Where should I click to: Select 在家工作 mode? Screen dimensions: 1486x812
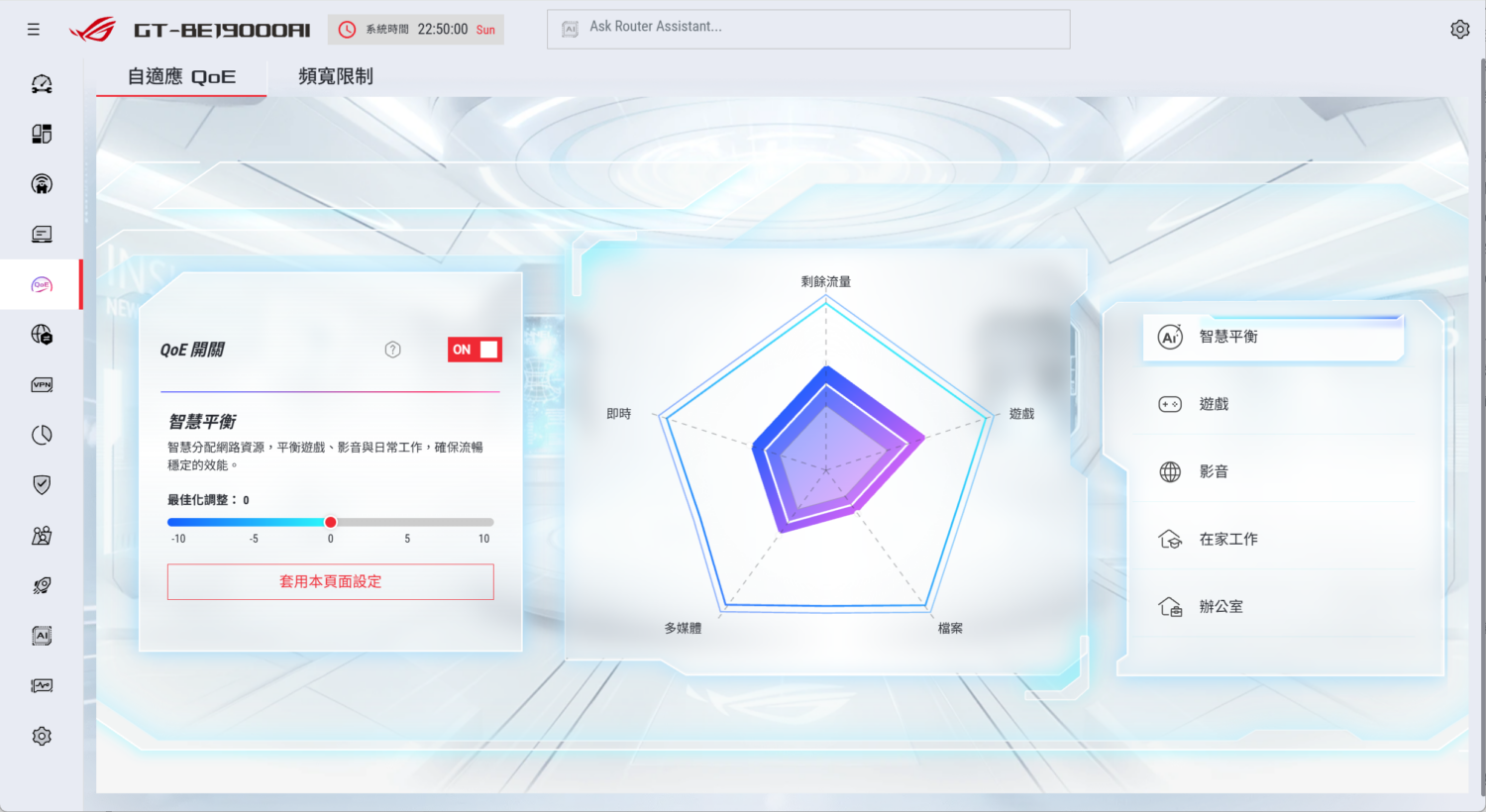click(1273, 539)
